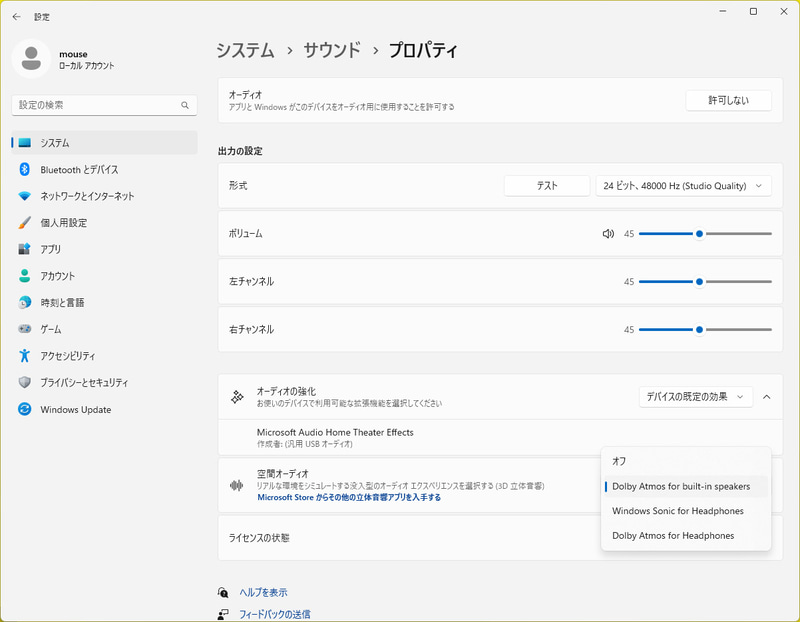Screen dimensions: 800x622
Task: Open the 24 ビット audio format dropdown
Action: [684, 184]
